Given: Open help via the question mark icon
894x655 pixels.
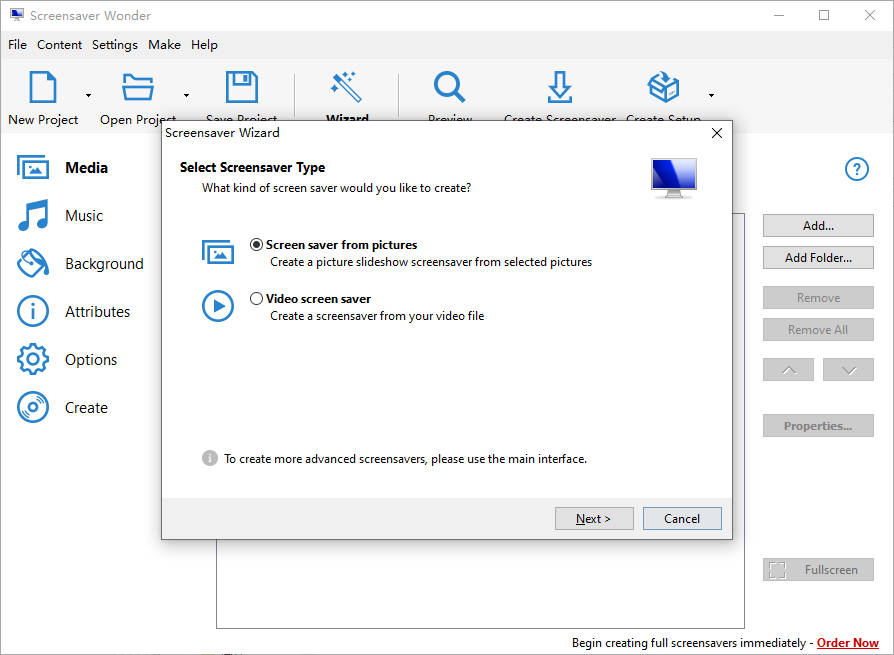Looking at the screenshot, I should [857, 169].
